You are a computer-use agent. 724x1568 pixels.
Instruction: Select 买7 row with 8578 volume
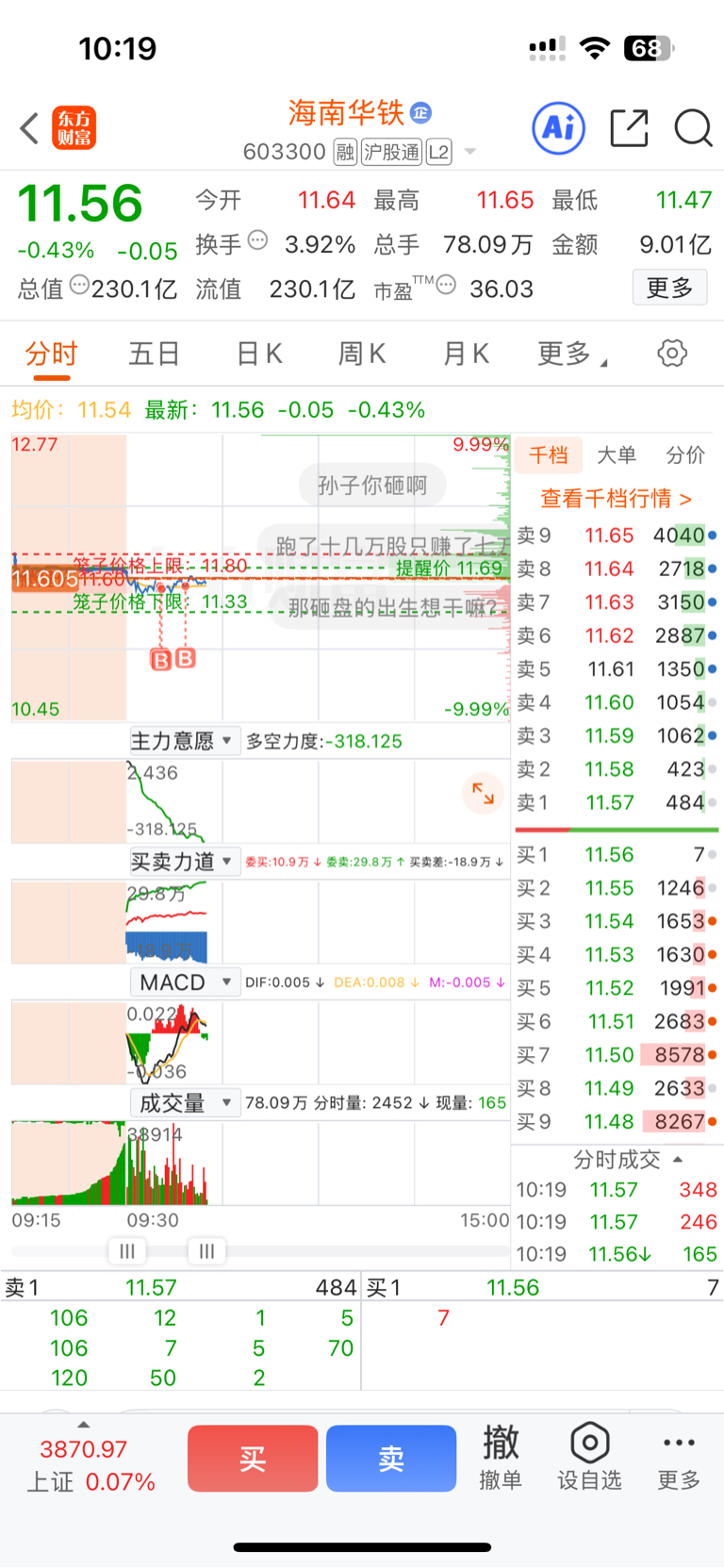[x=617, y=1055]
